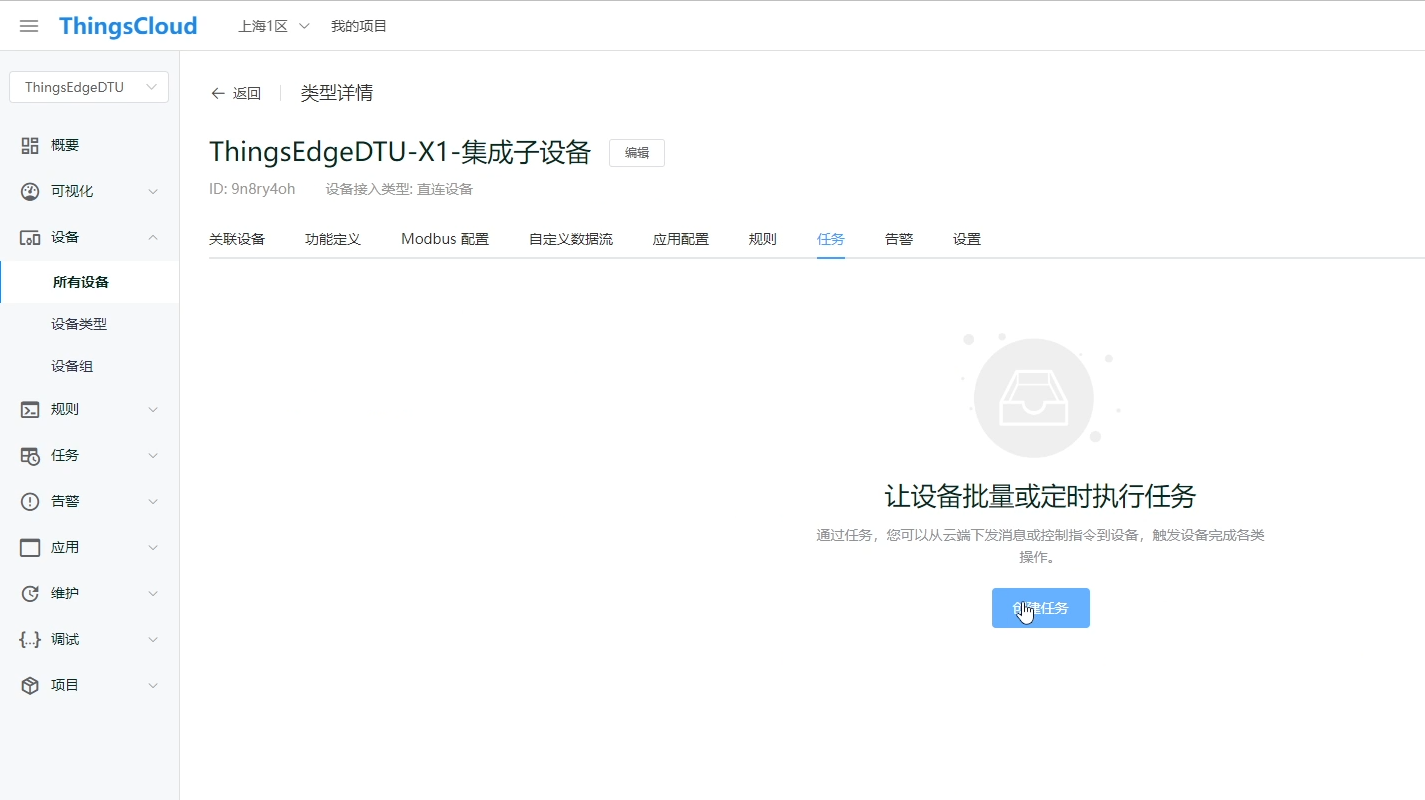Screen dimensions: 1425x800
Task: Switch to the 自定义数据流 tab
Action: pyautogui.click(x=571, y=239)
